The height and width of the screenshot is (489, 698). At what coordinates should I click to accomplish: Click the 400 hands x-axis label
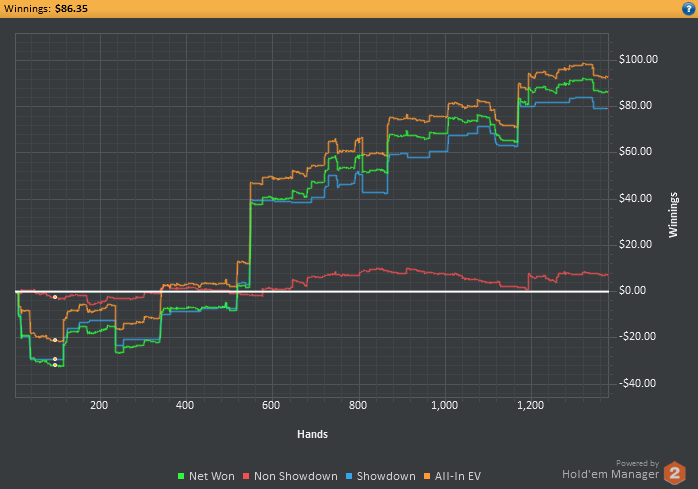point(185,405)
